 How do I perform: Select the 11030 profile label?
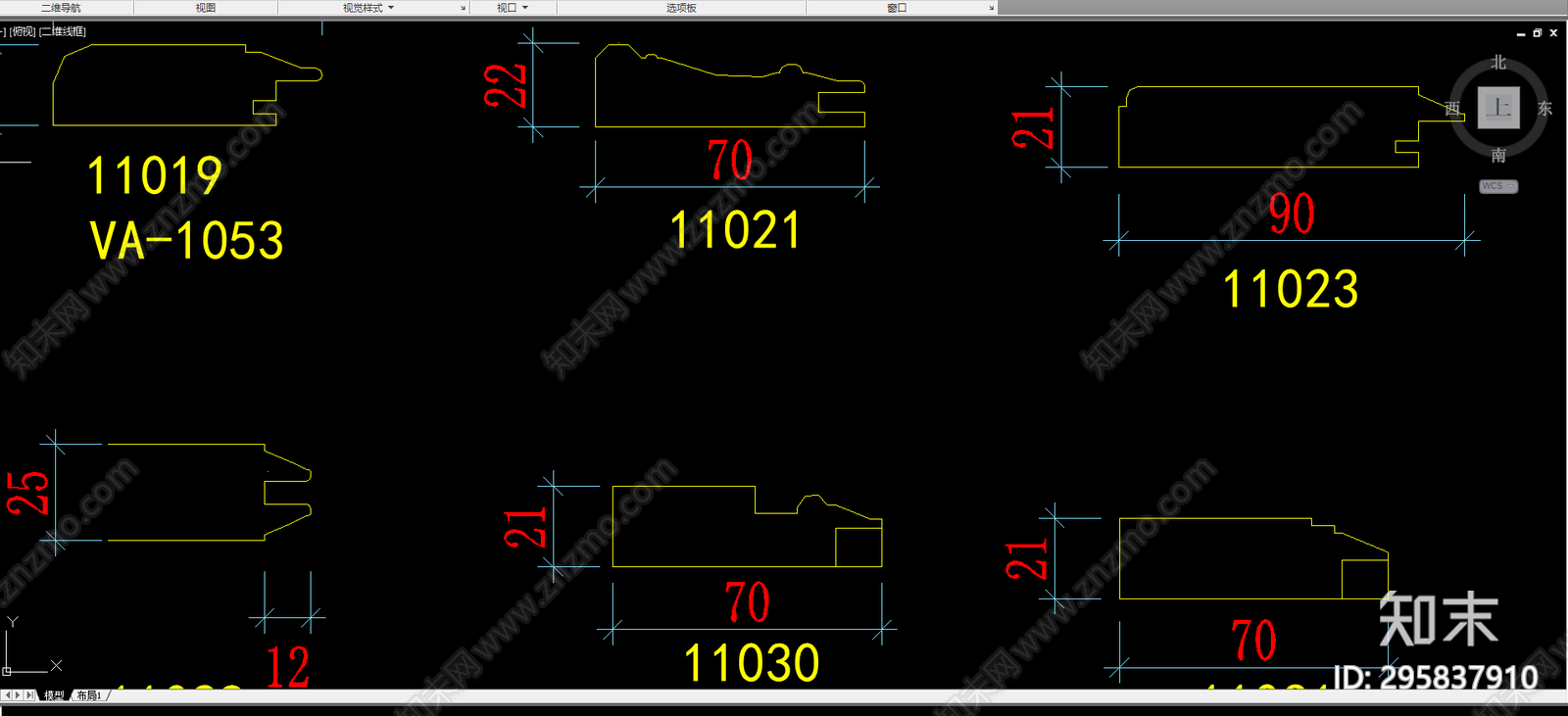coord(751,663)
